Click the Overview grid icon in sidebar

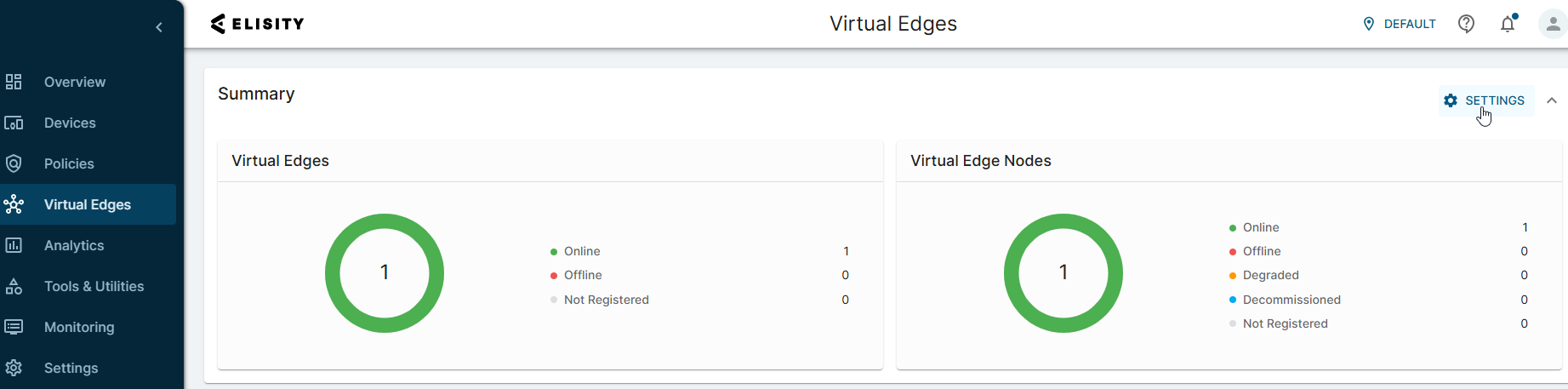click(14, 82)
